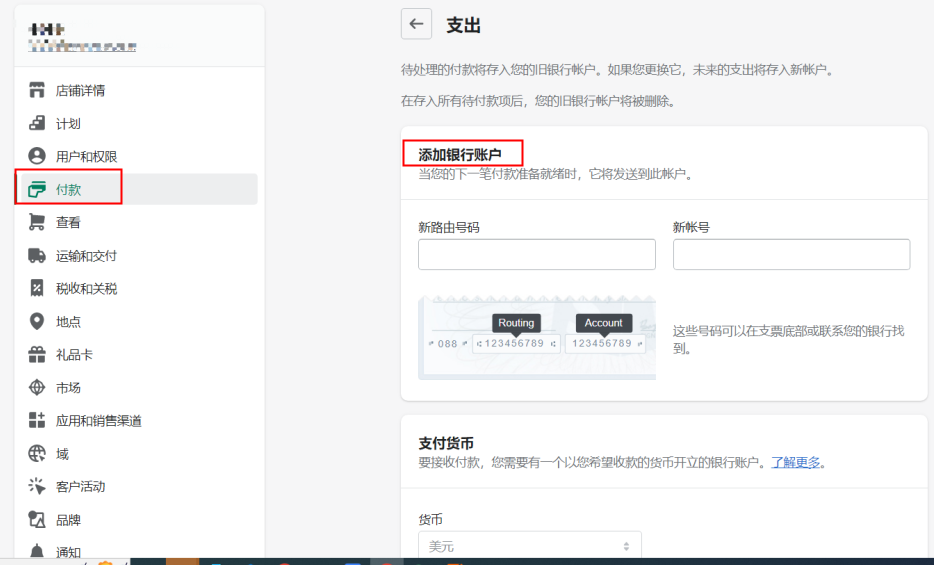Select 品牌 in the settings sidebar

click(x=68, y=519)
